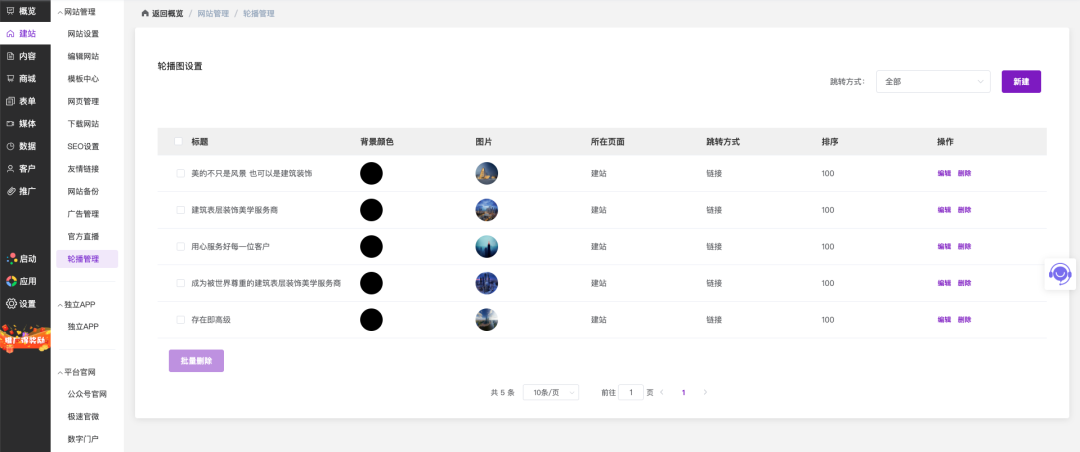Open the 商城 shop section icon

pyautogui.click(x=10, y=78)
